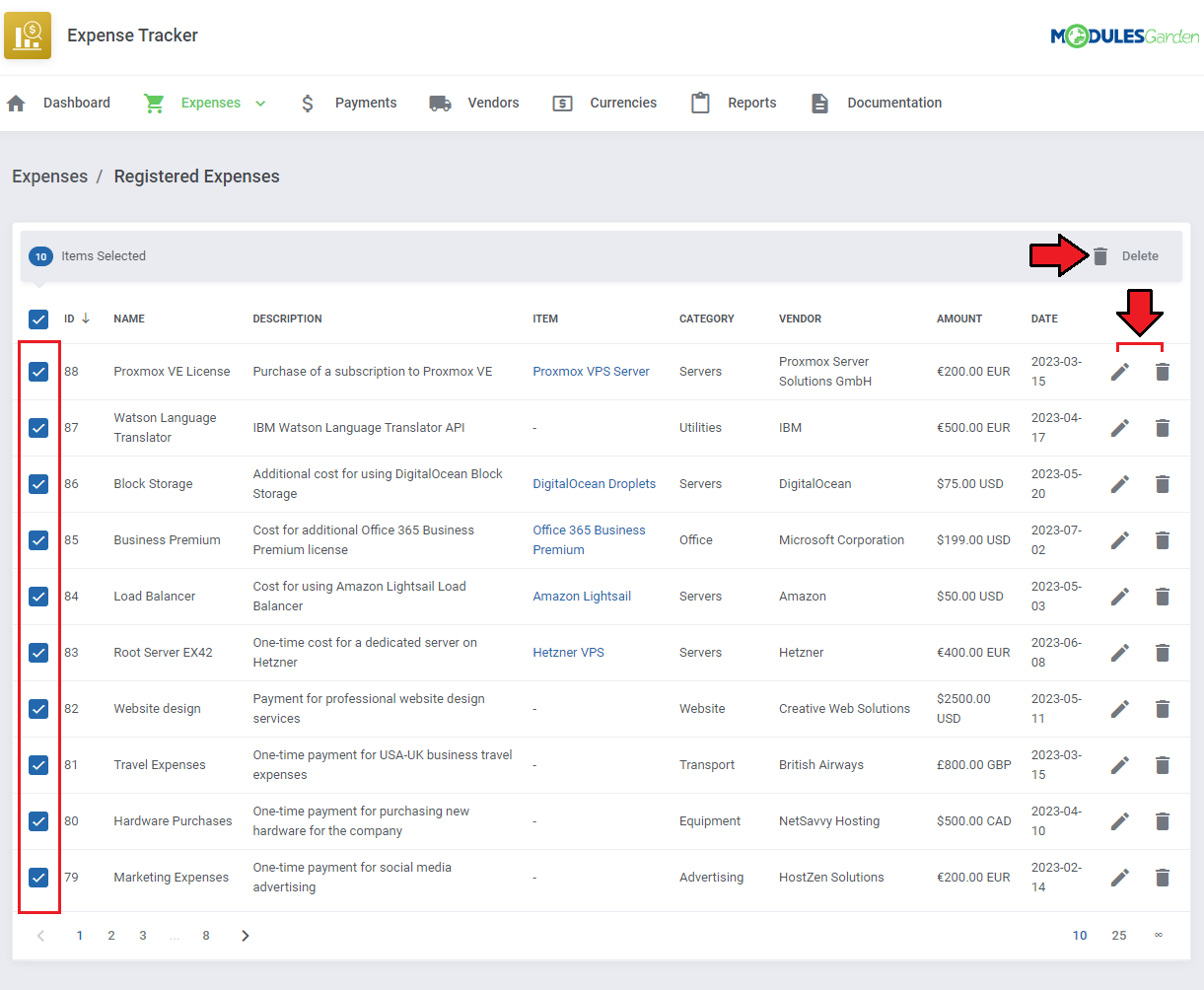Open the DigitalOcean Droplets link
Screen dimensions: 1204x990
pyautogui.click(x=594, y=484)
